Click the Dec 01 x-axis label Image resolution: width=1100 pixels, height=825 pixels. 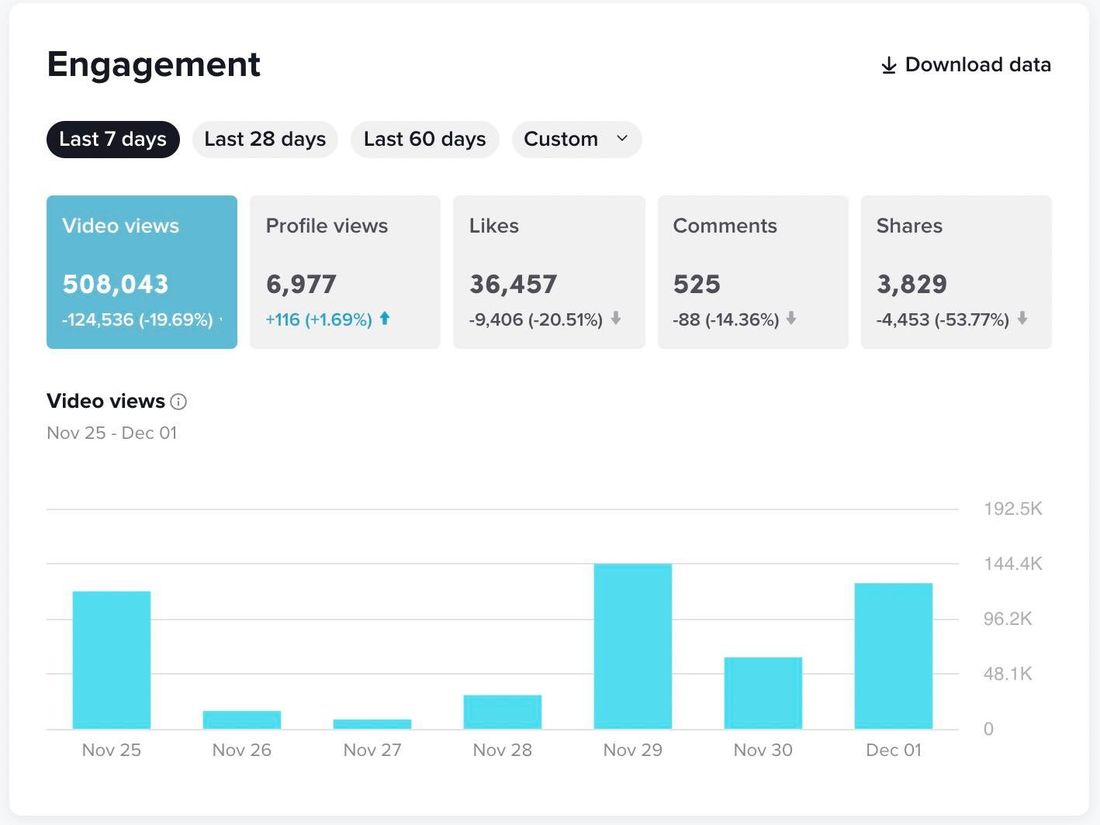(894, 750)
